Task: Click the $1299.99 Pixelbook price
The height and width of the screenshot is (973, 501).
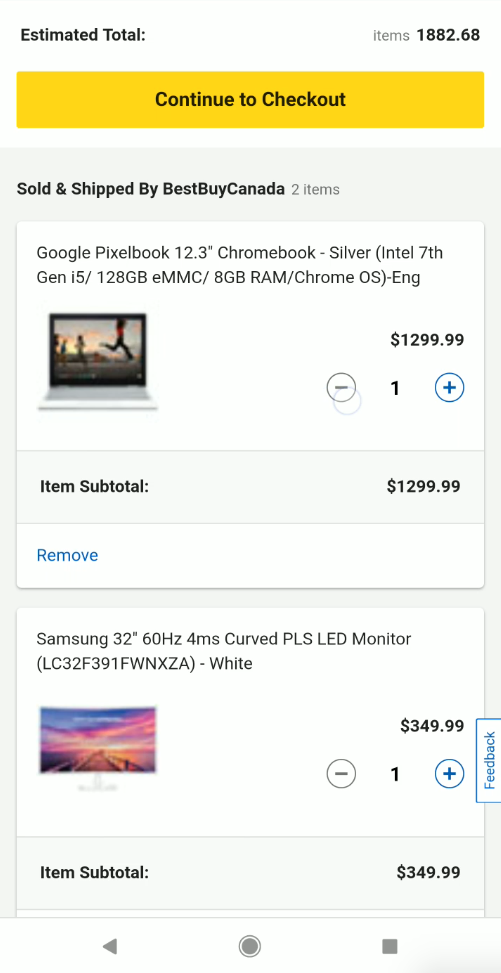Action: (x=427, y=339)
